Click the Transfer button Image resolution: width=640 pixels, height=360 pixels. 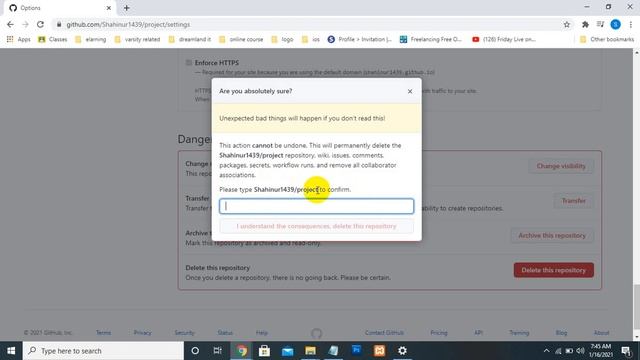[573, 201]
